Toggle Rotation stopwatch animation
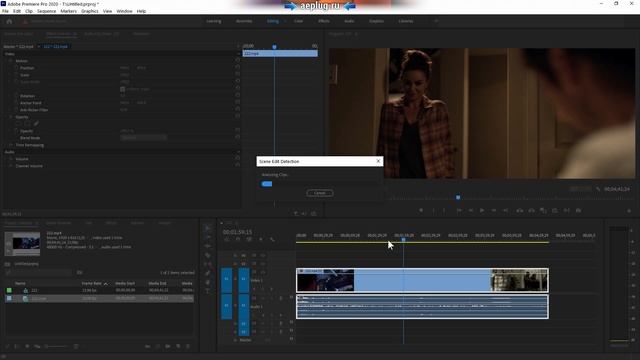The width and height of the screenshot is (640, 360). [x=16, y=96]
